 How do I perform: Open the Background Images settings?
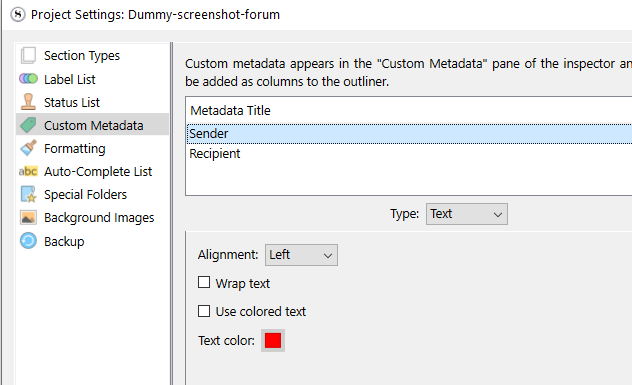(99, 218)
